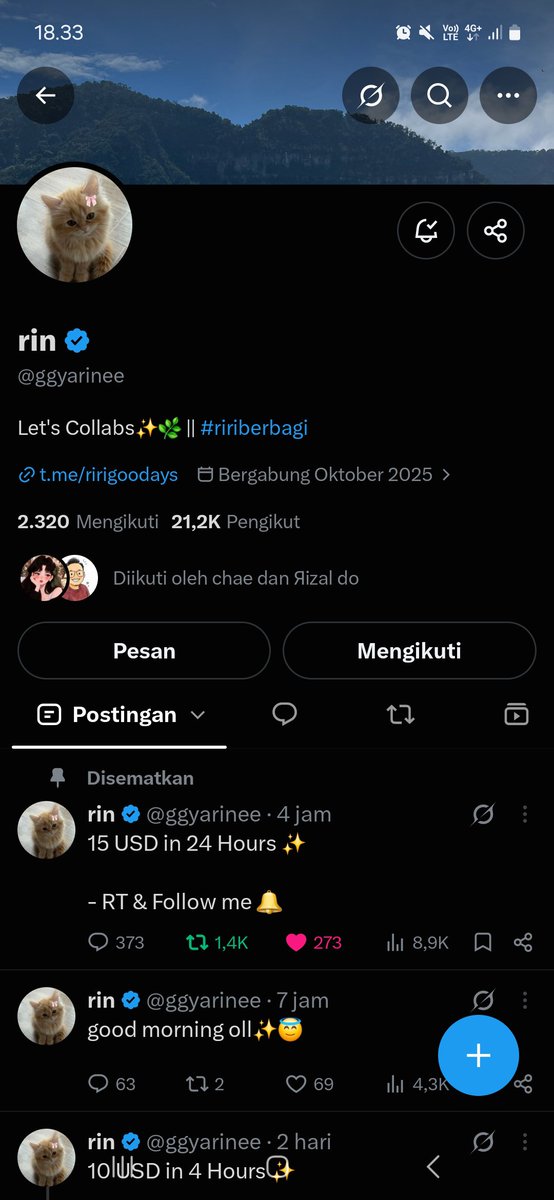Open profile search magnifier icon

tap(440, 95)
